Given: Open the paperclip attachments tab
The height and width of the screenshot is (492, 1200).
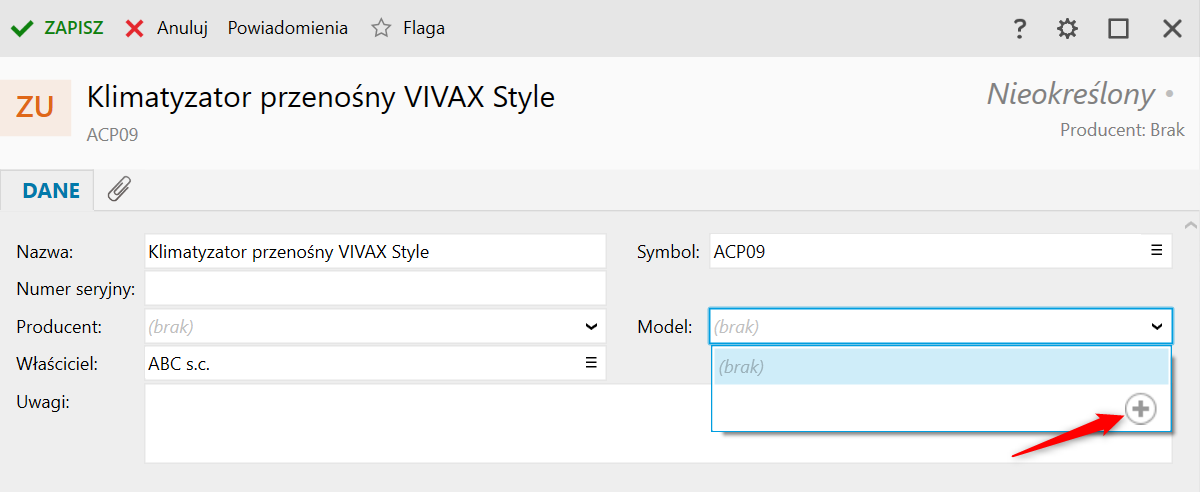Looking at the screenshot, I should pos(120,189).
